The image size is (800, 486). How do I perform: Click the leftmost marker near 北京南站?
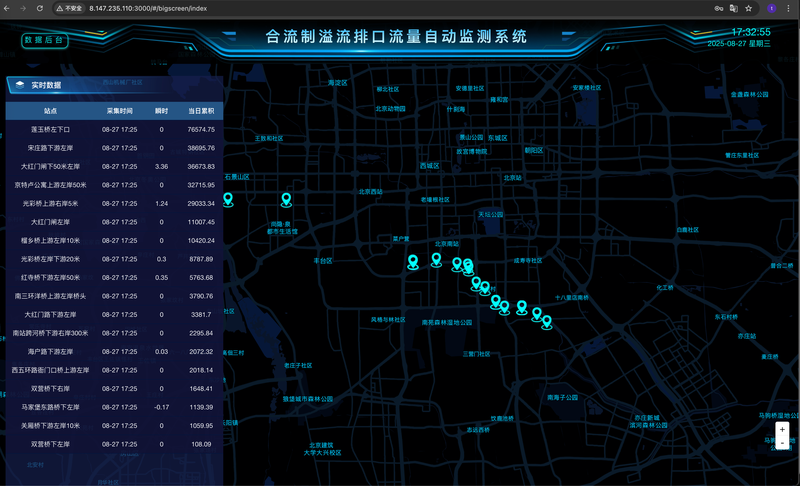(412, 261)
